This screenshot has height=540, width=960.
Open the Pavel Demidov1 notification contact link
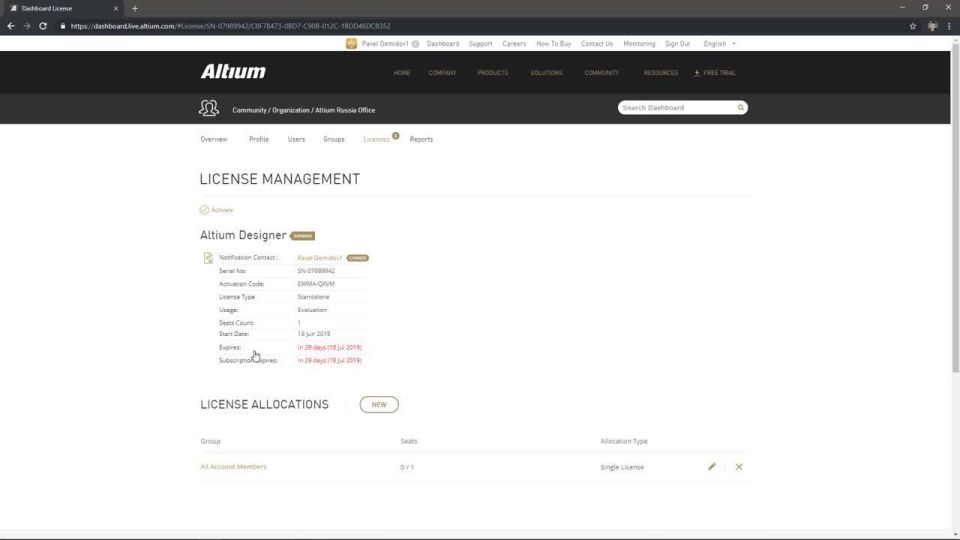pos(320,258)
